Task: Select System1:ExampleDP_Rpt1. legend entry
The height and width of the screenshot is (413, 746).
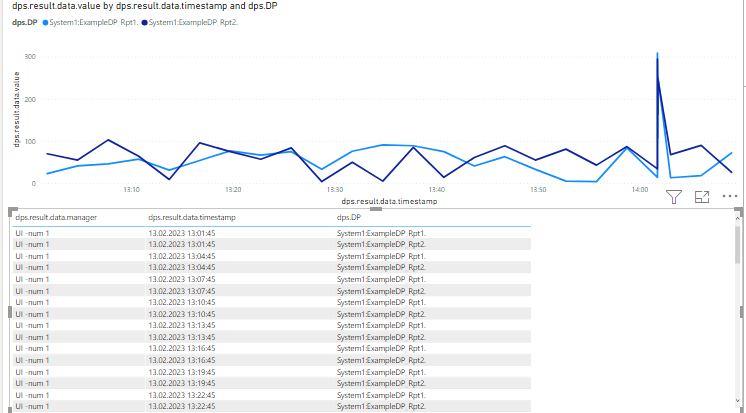Action: [93, 22]
